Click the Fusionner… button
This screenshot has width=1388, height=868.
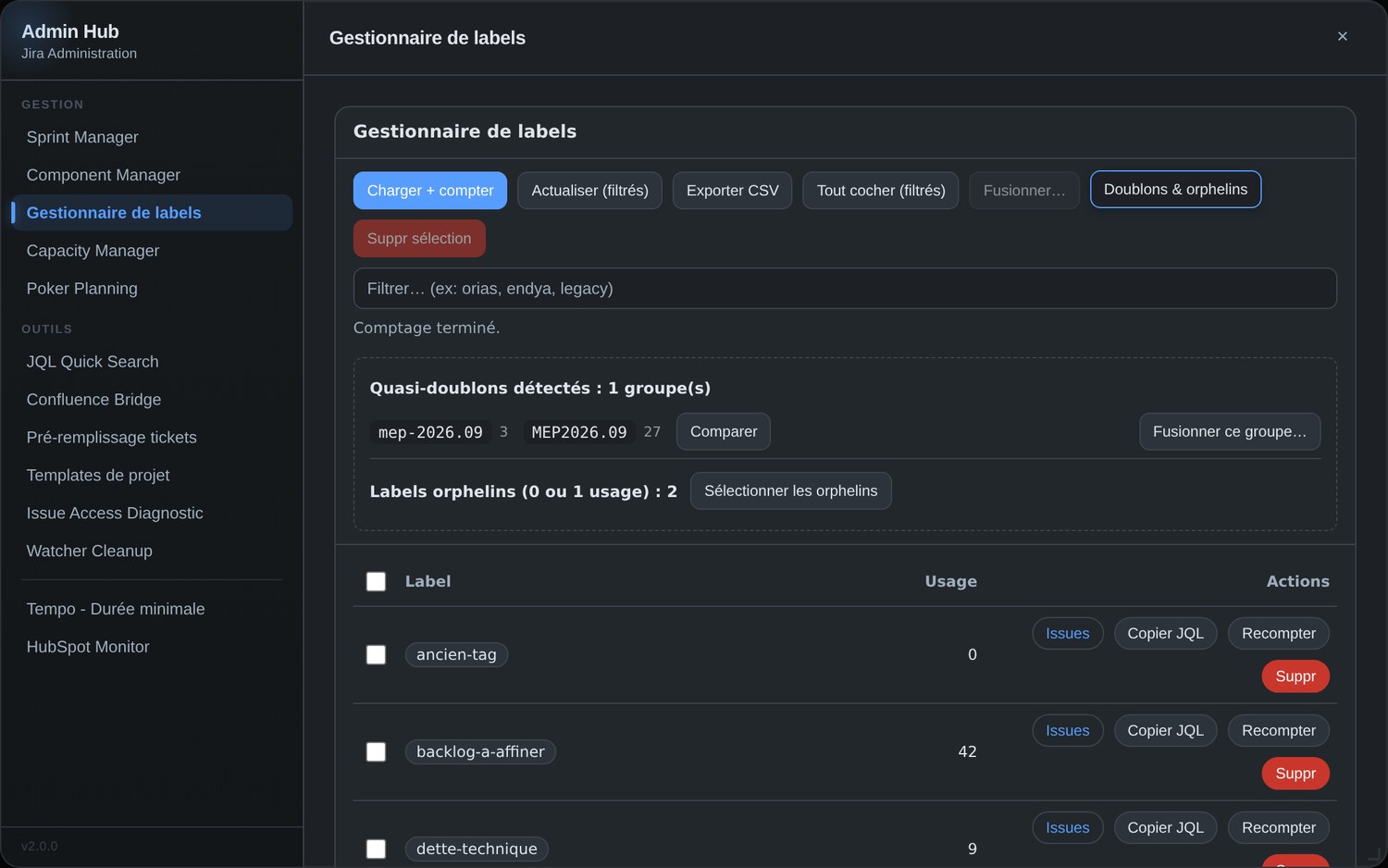coord(1024,191)
